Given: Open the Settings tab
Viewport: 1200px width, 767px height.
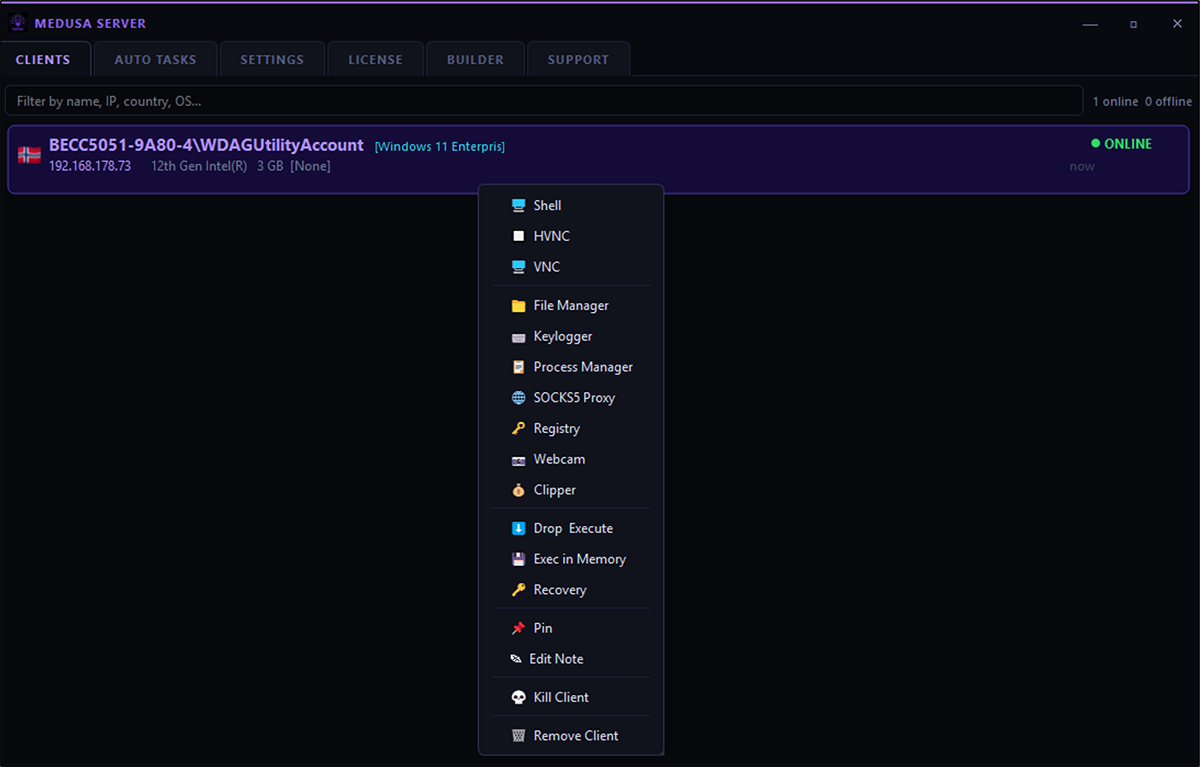Looking at the screenshot, I should pos(272,59).
